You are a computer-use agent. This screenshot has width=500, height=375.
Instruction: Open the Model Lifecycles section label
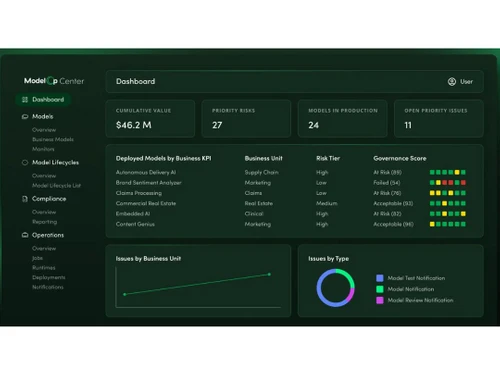tap(55, 162)
